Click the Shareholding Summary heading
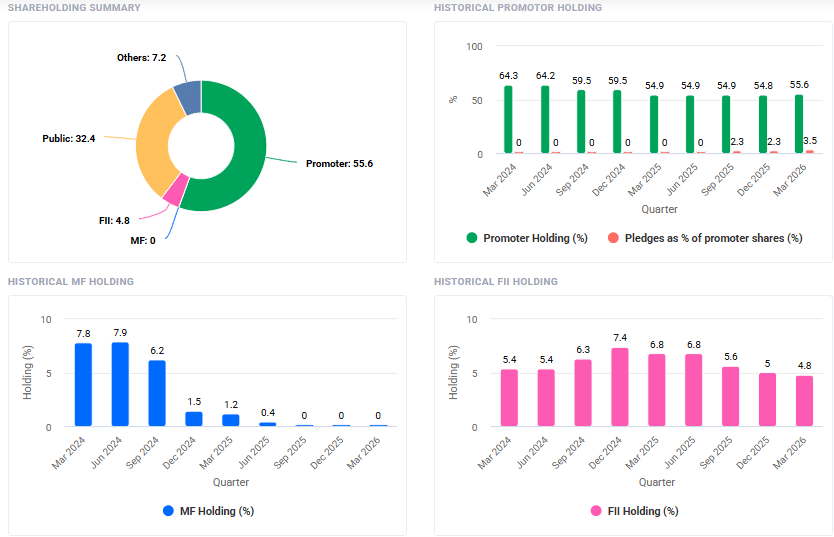Image resolution: width=834 pixels, height=537 pixels. 74,8
